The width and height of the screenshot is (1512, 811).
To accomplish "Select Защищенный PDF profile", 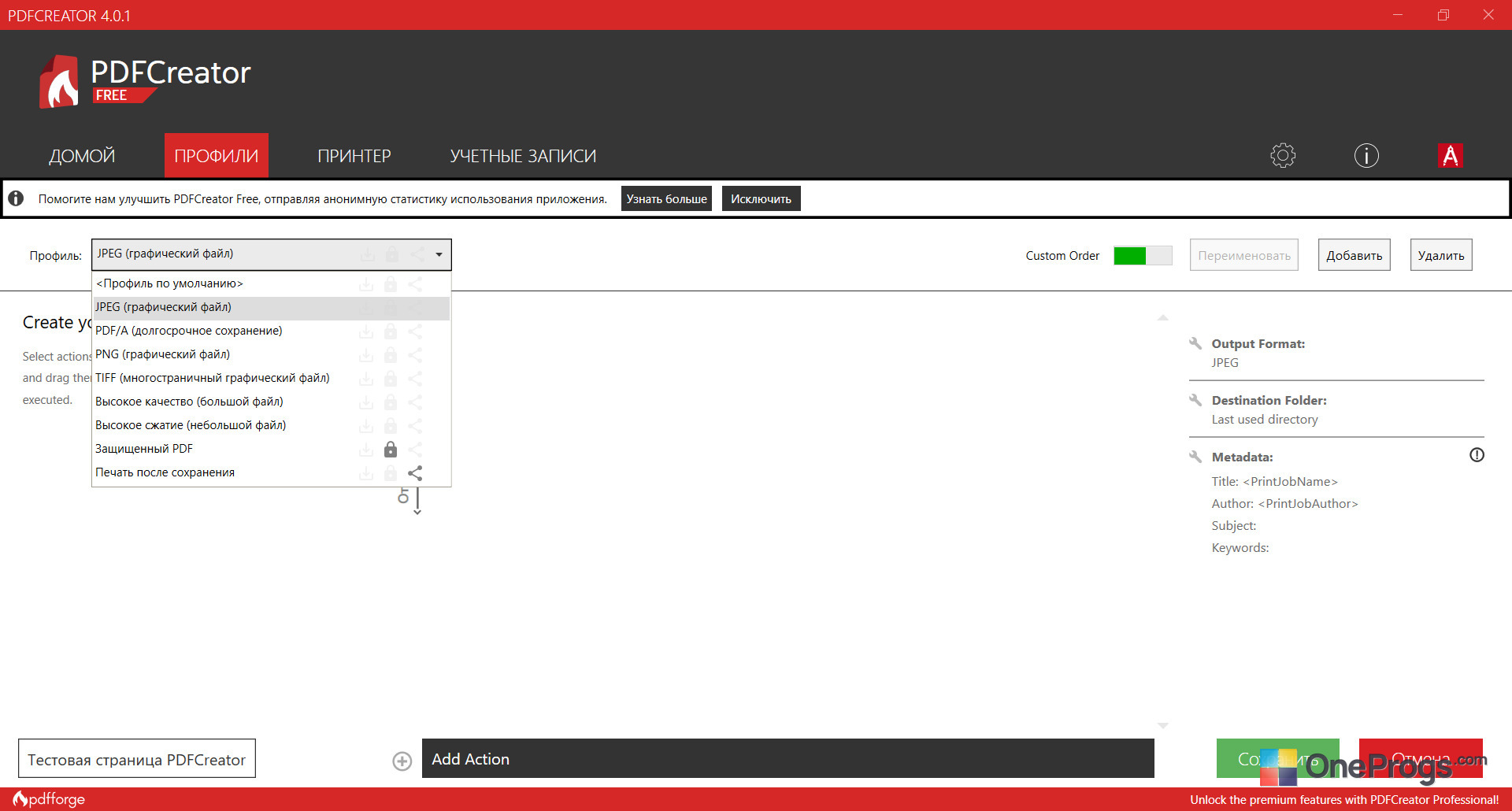I will (x=271, y=449).
